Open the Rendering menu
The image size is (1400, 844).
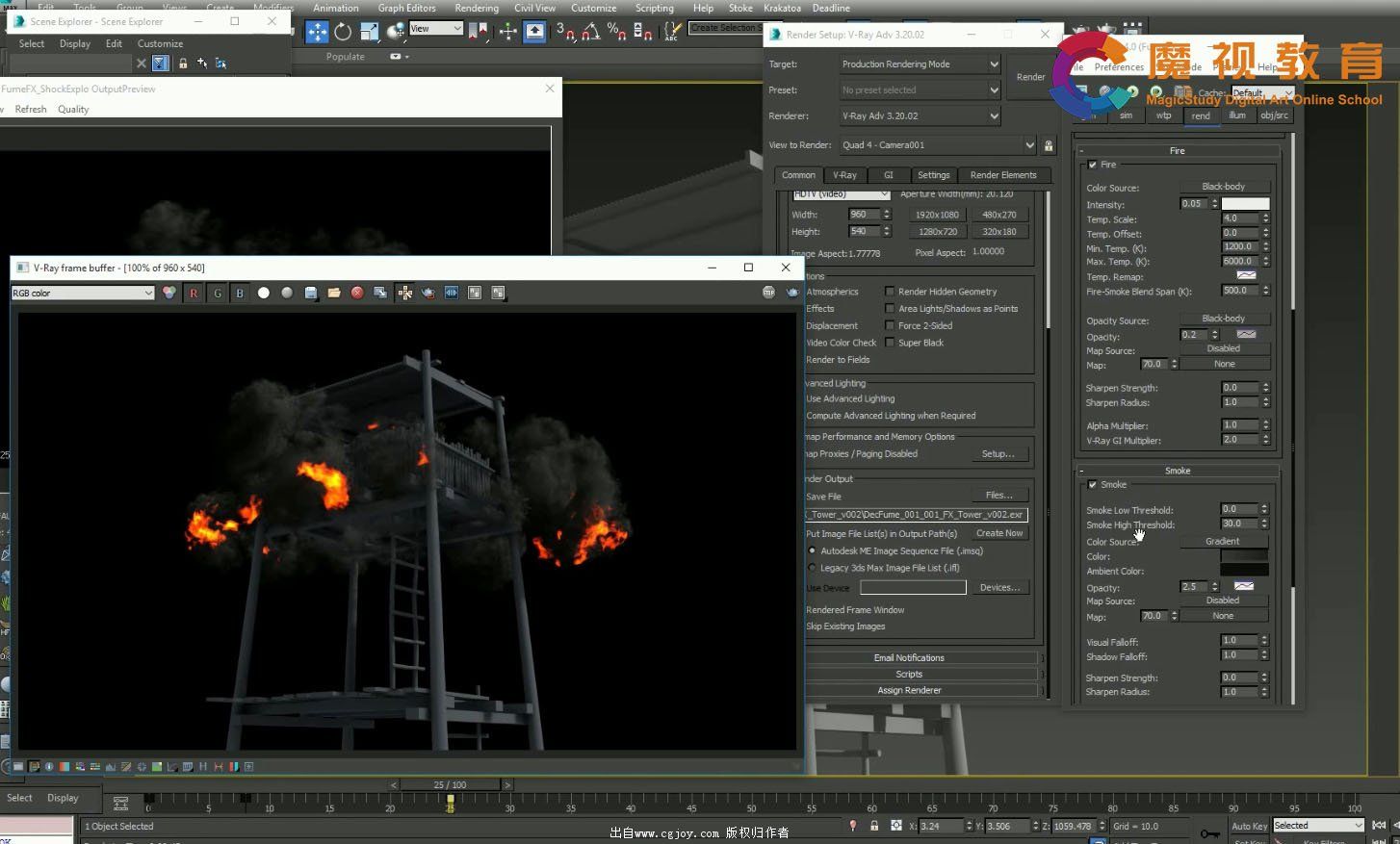(x=477, y=8)
